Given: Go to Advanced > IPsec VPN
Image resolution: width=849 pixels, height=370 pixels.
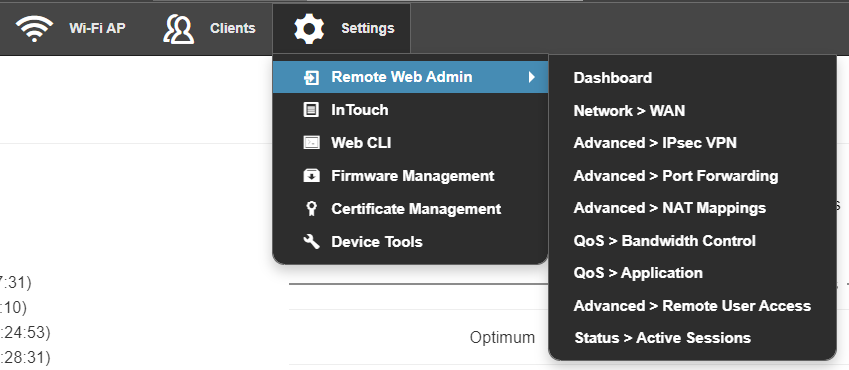Looking at the screenshot, I should click(x=655, y=143).
